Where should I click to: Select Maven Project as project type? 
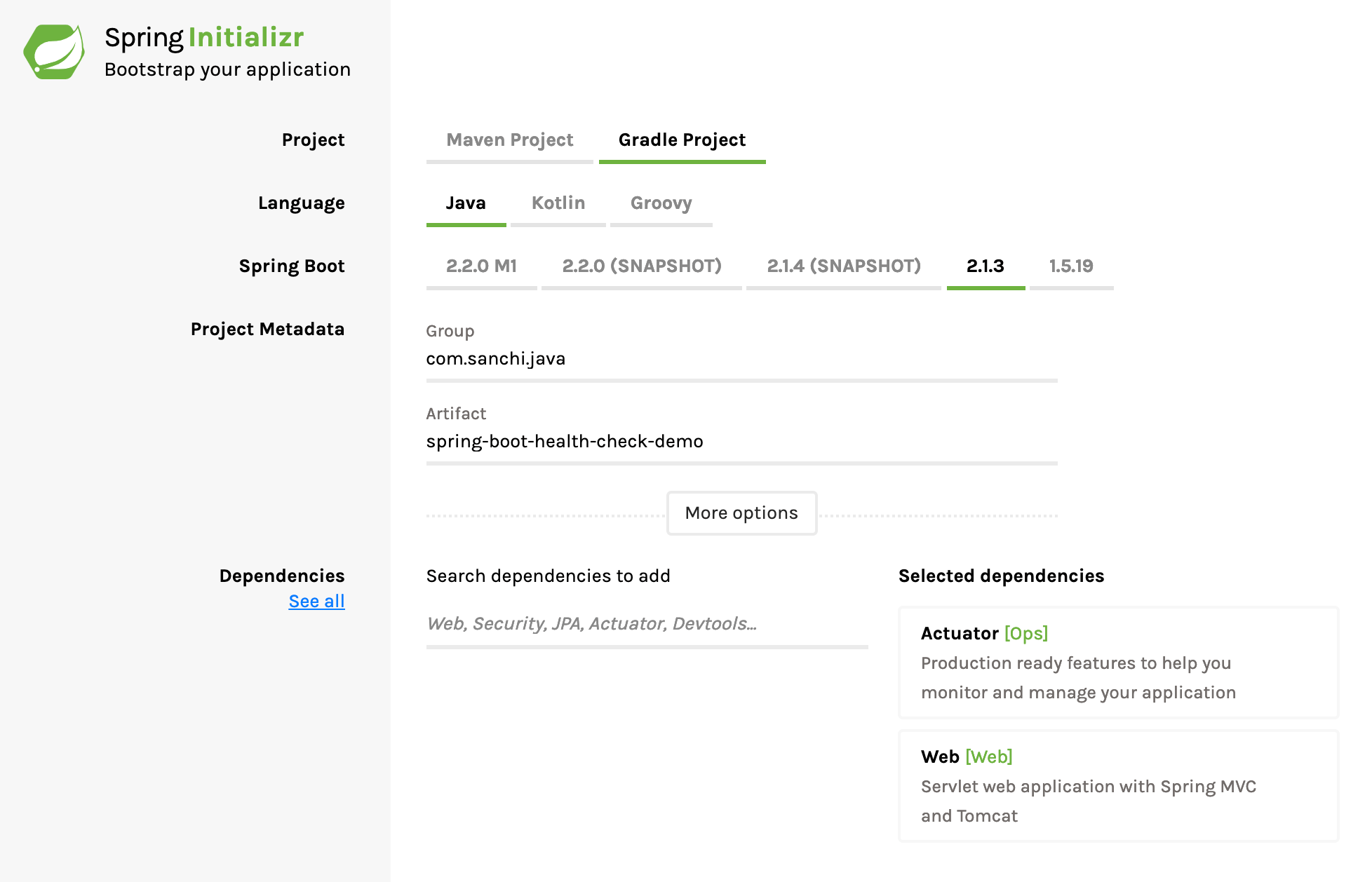[x=509, y=140]
